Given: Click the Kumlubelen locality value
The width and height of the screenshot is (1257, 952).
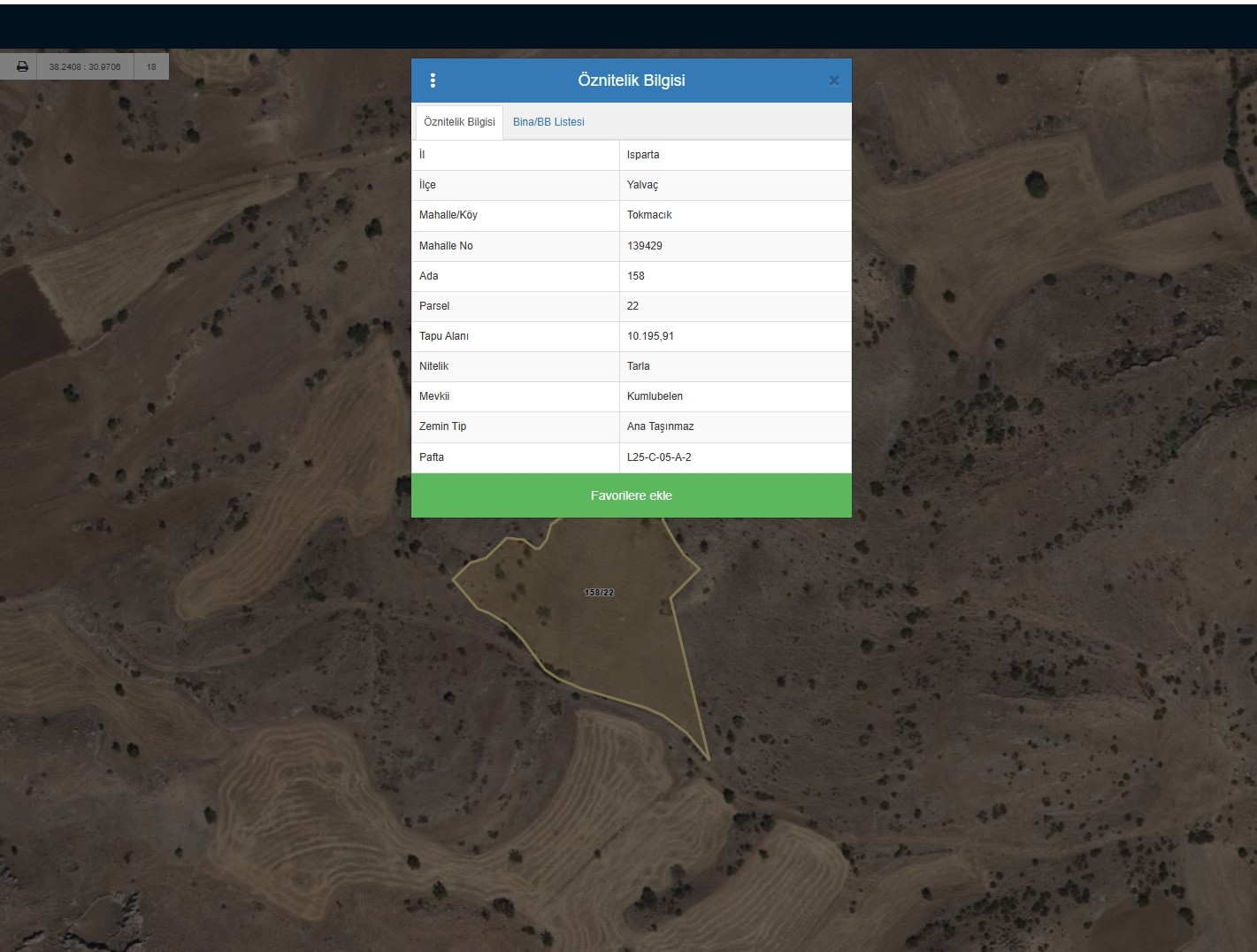Looking at the screenshot, I should pos(655,396).
